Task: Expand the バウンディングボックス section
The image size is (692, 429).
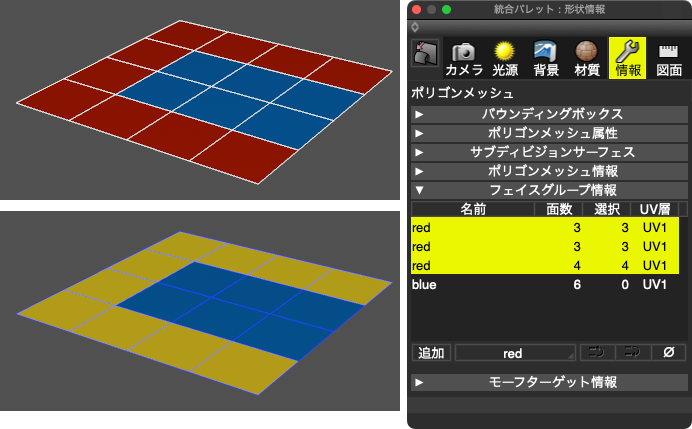Action: pos(547,114)
